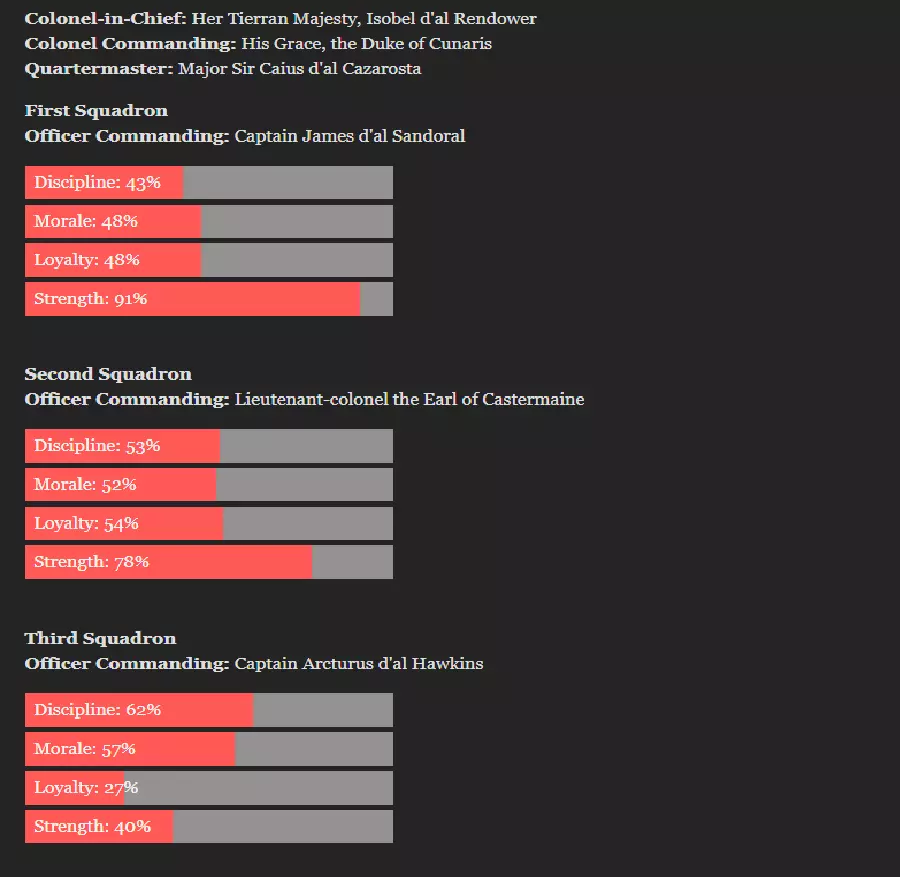Click the Second Squadron heading

click(x=108, y=374)
